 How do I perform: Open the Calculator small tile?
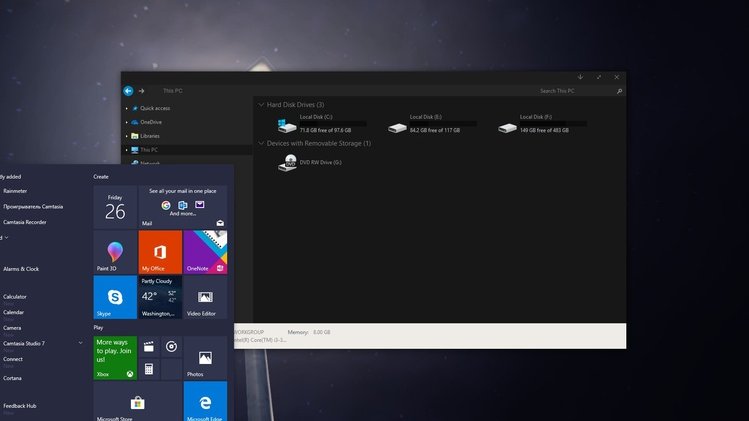point(149,369)
